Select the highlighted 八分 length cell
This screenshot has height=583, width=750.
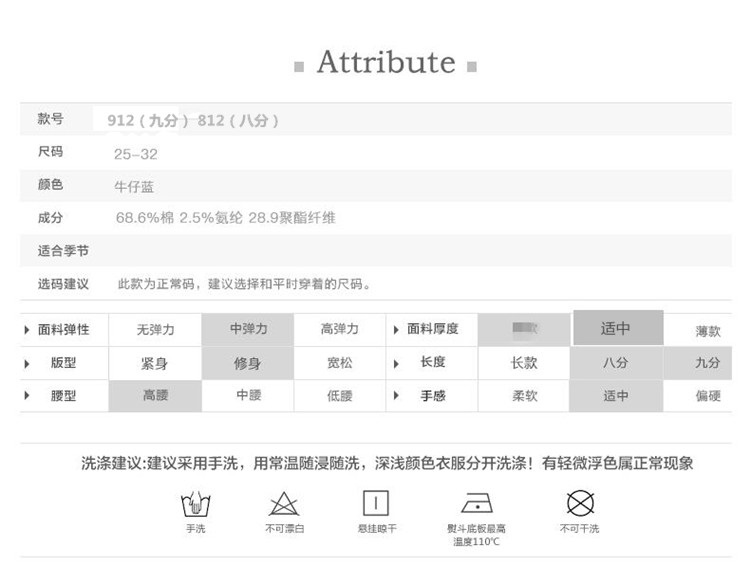[616, 363]
